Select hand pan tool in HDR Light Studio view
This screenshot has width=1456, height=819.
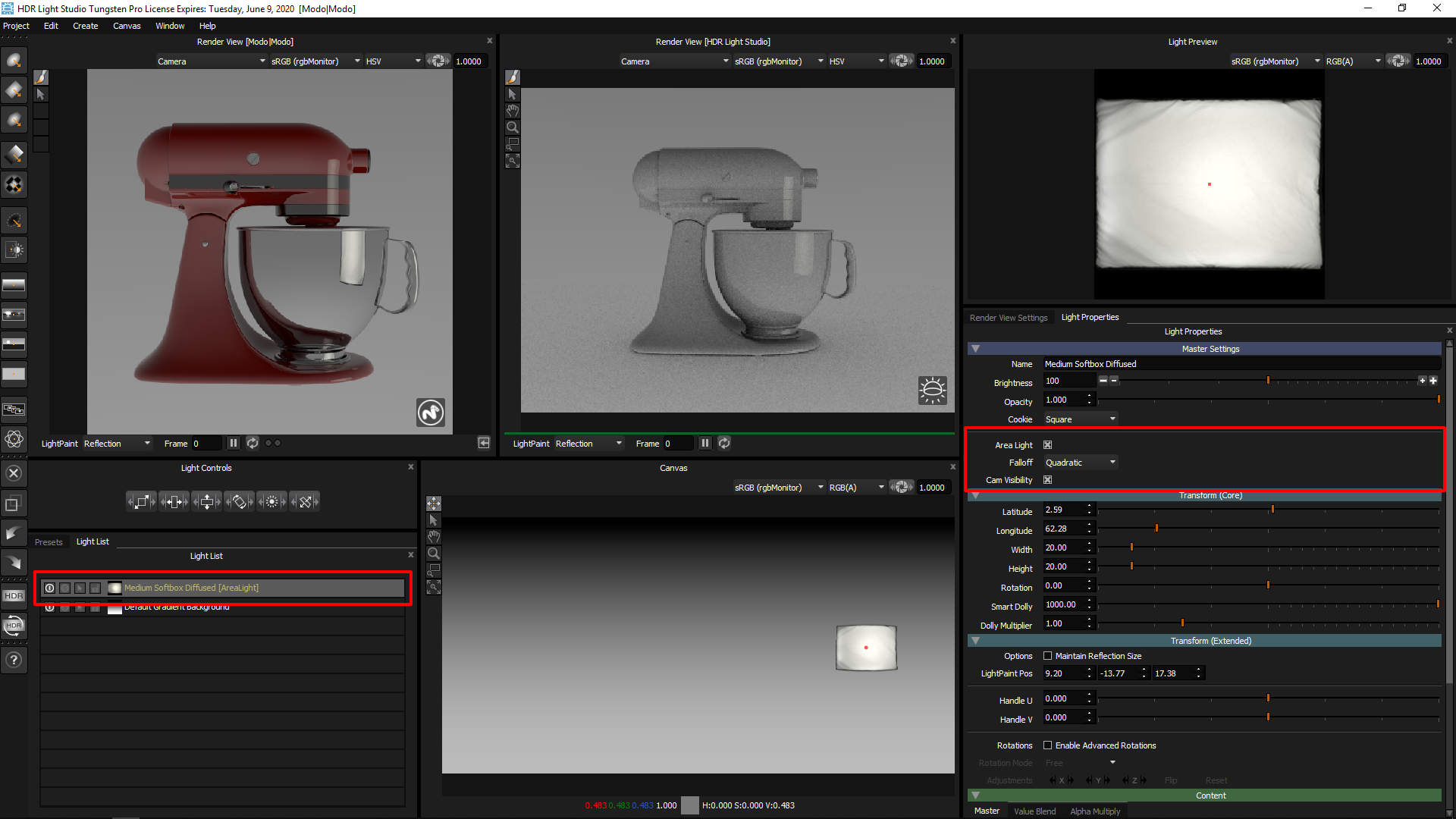coord(513,111)
